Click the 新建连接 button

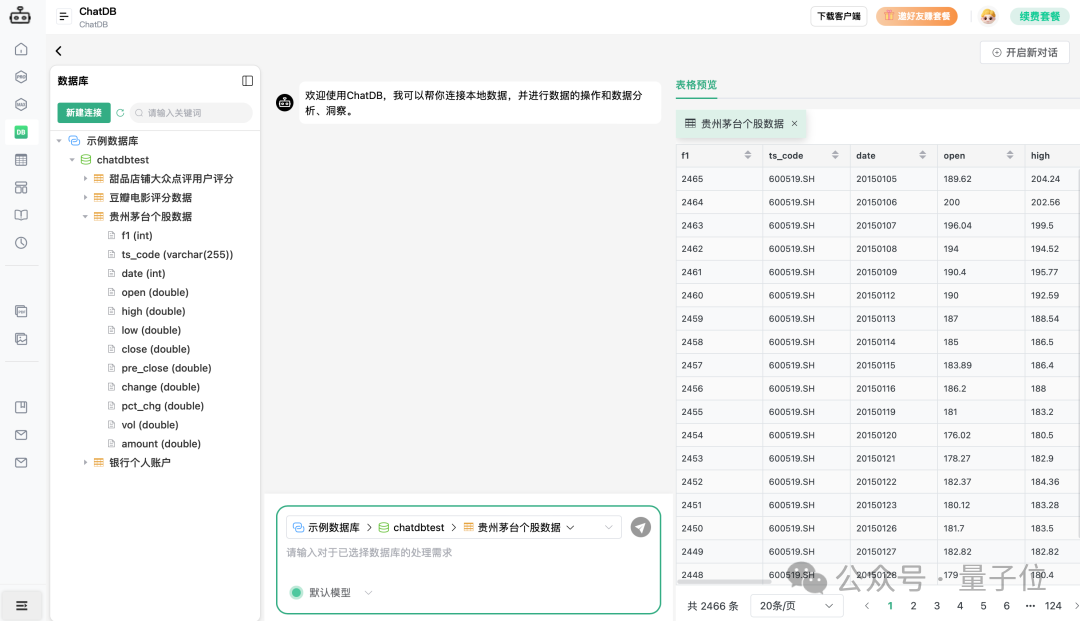click(84, 112)
